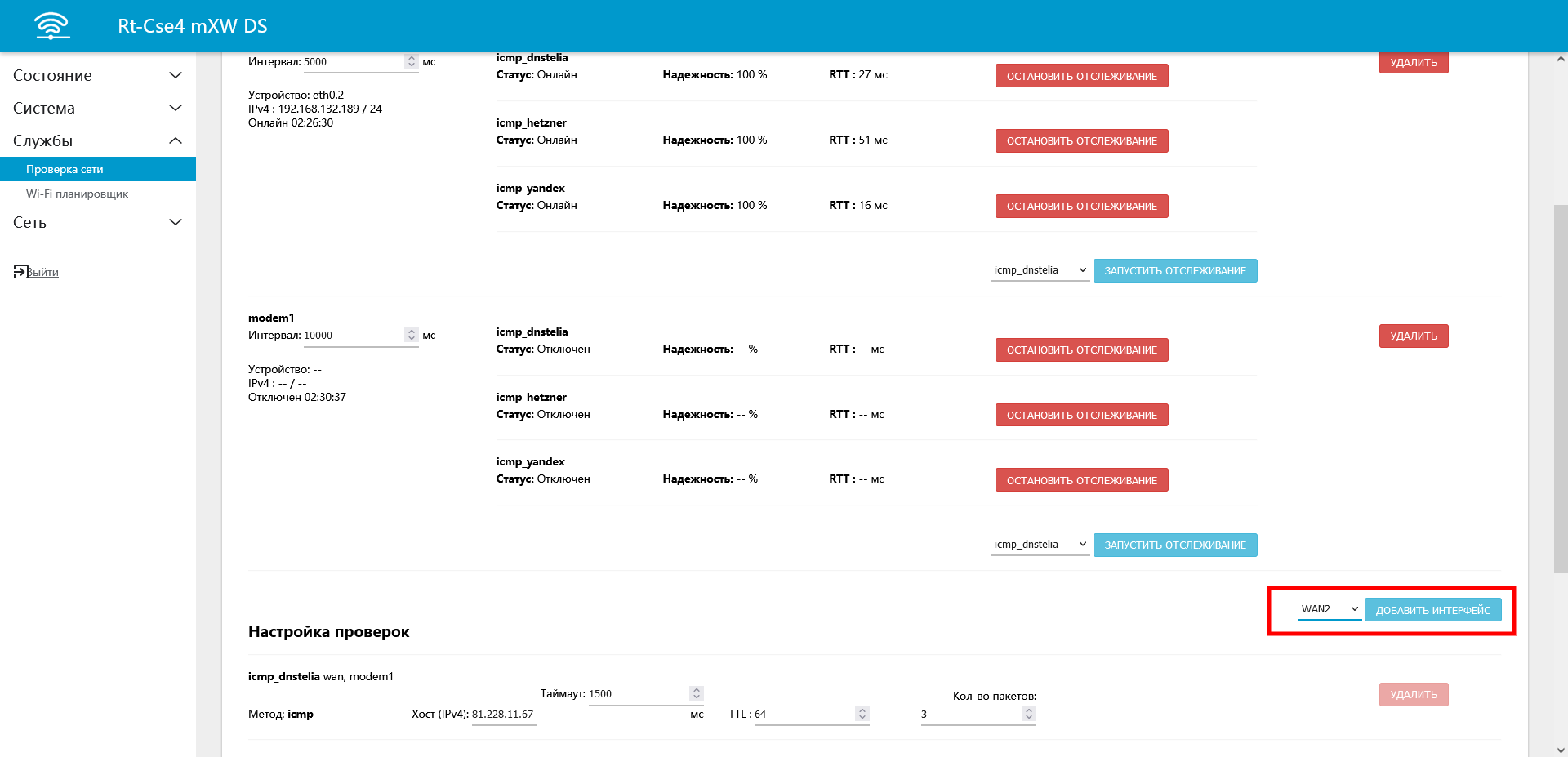Click the Wi-Fi router logo icon

[x=52, y=26]
